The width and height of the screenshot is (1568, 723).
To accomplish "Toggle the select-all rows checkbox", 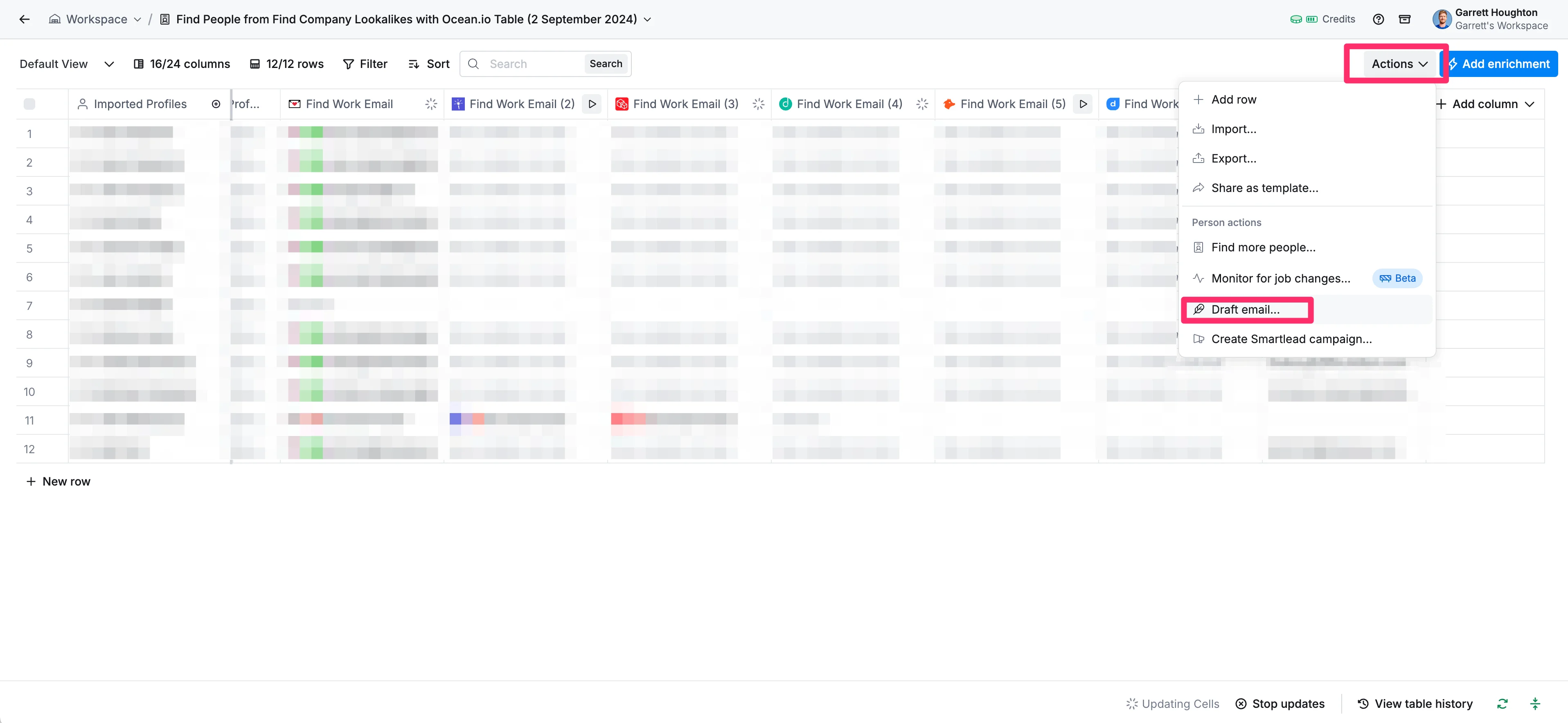I will coord(29,104).
